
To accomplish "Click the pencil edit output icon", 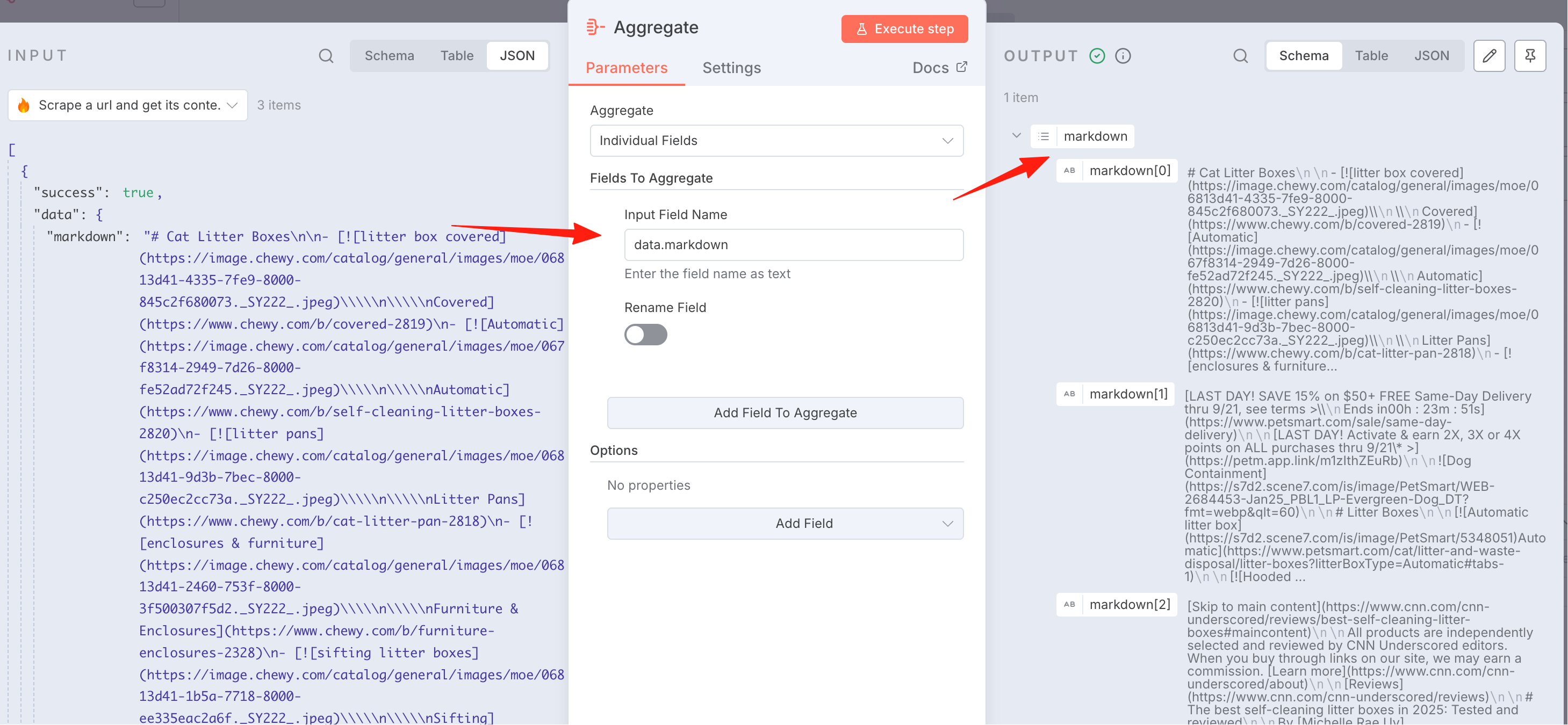I will [1489, 56].
